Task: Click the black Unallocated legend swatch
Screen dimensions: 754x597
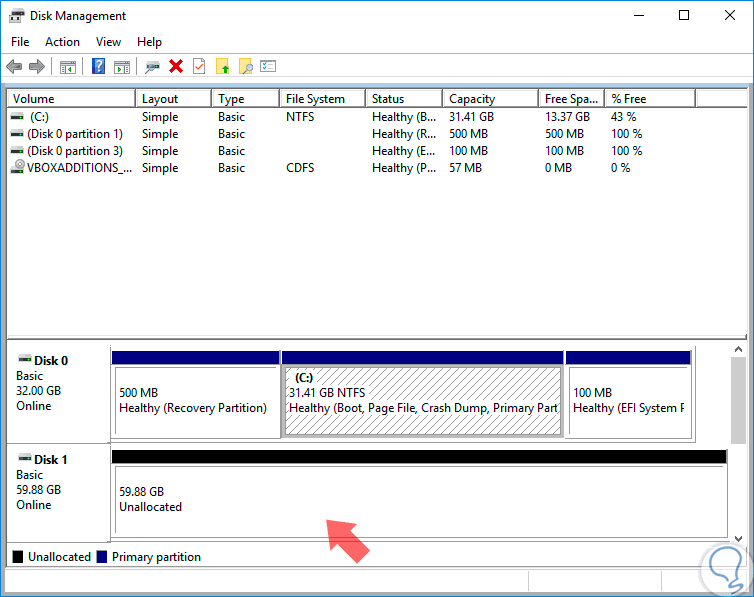Action: pos(18,557)
